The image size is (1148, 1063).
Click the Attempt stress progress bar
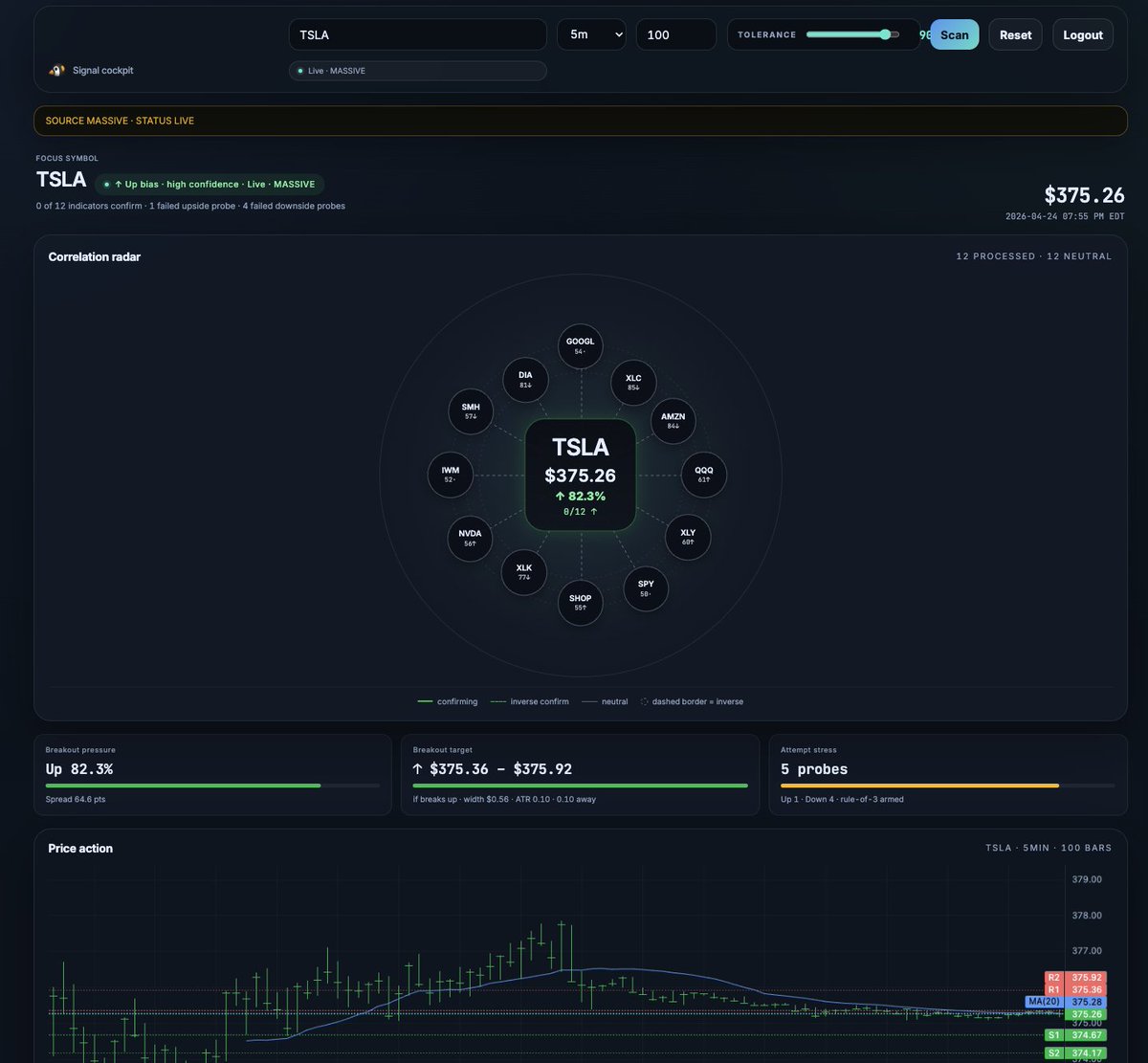(947, 786)
